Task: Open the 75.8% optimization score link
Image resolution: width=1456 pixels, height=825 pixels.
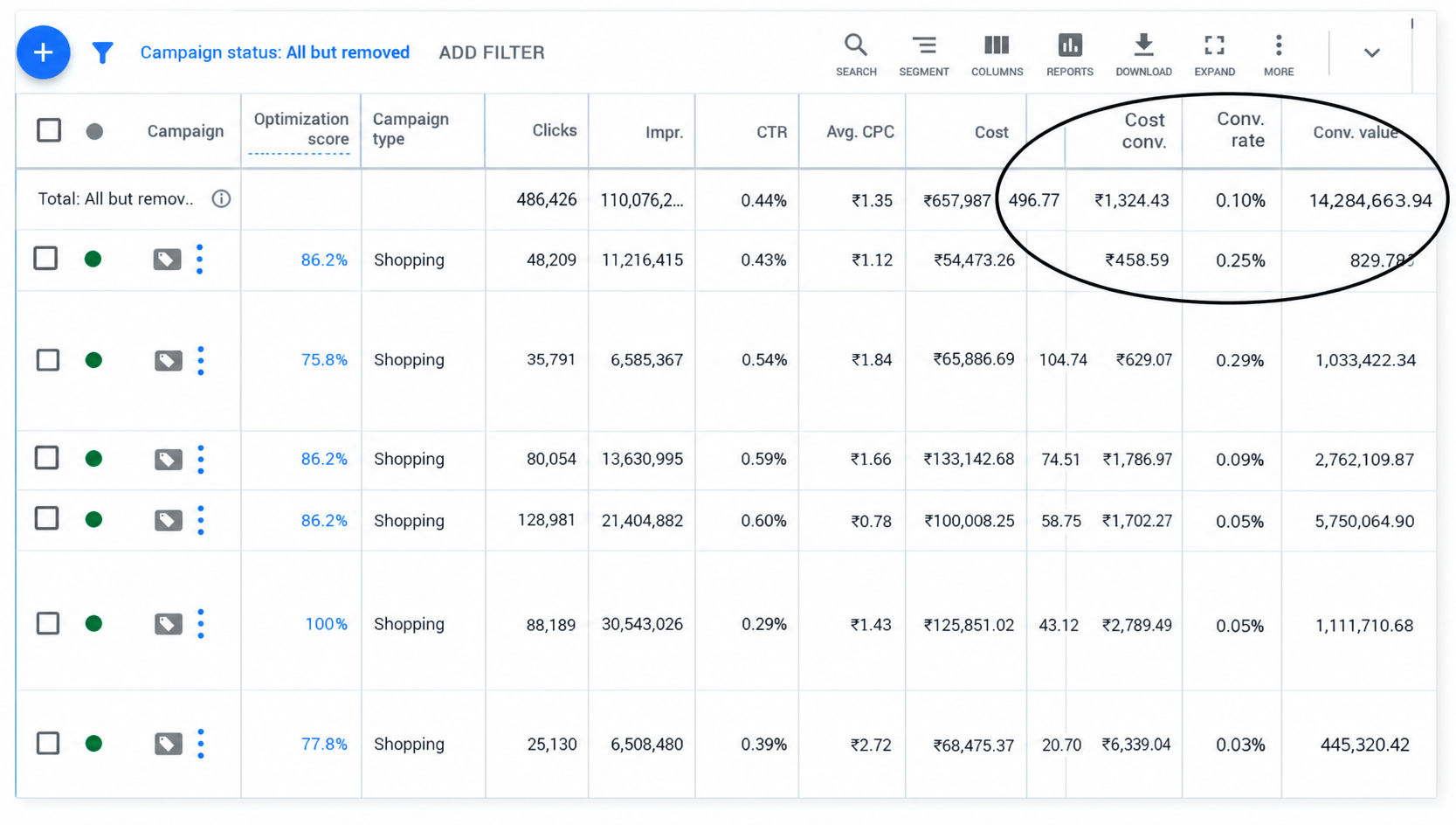Action: (324, 360)
